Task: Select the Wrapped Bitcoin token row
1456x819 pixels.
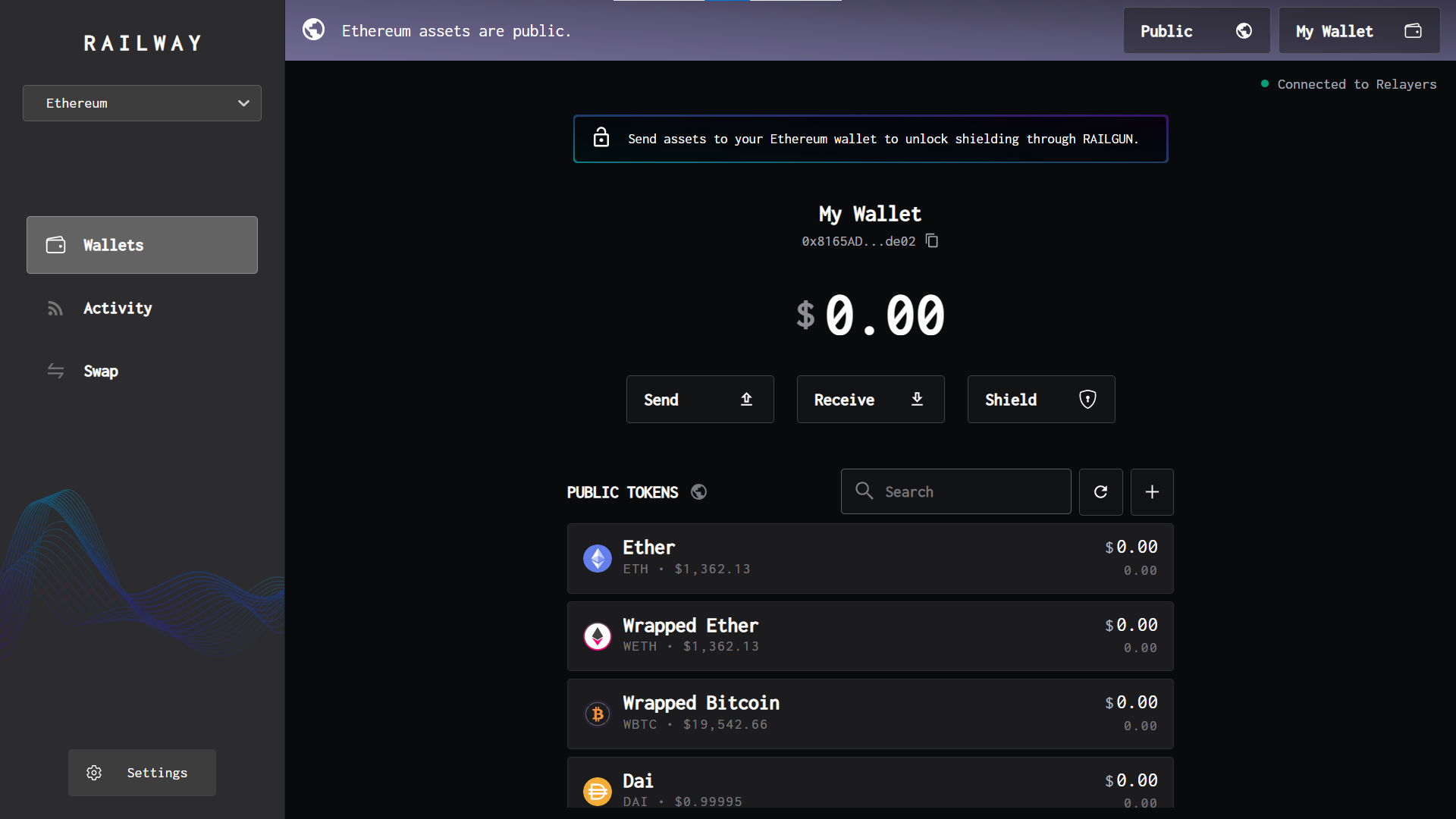Action: click(870, 714)
